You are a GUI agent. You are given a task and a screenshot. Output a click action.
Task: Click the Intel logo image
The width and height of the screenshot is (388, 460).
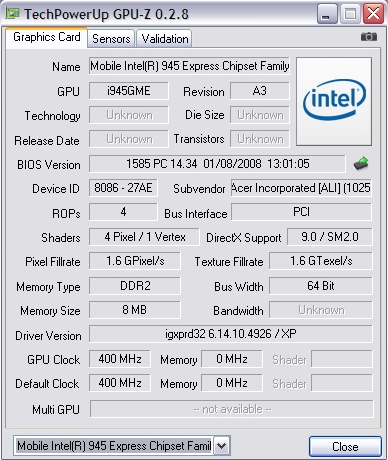coord(334,101)
